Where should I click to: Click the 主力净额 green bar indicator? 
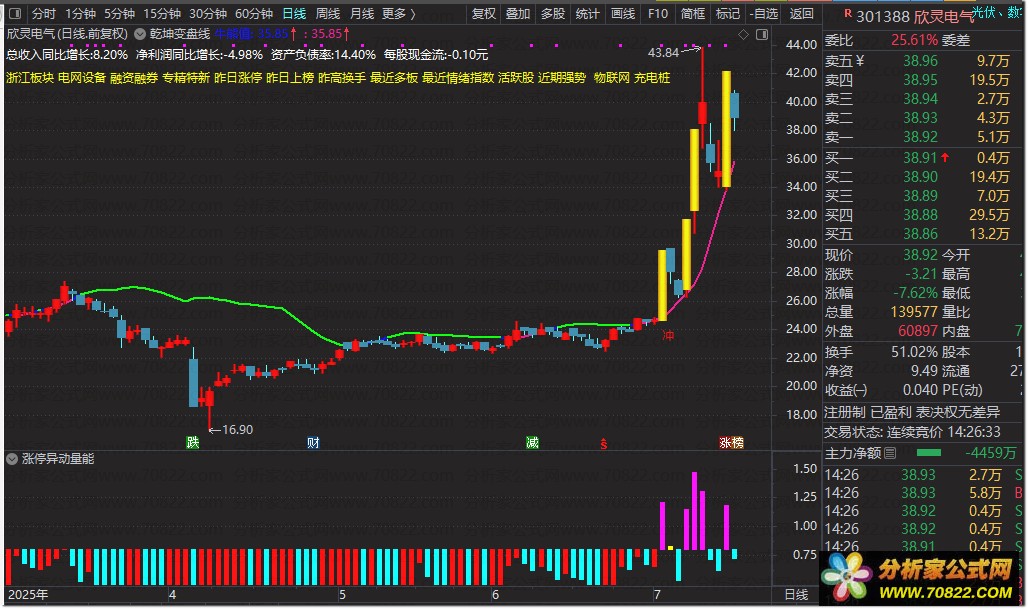pyautogui.click(x=928, y=453)
